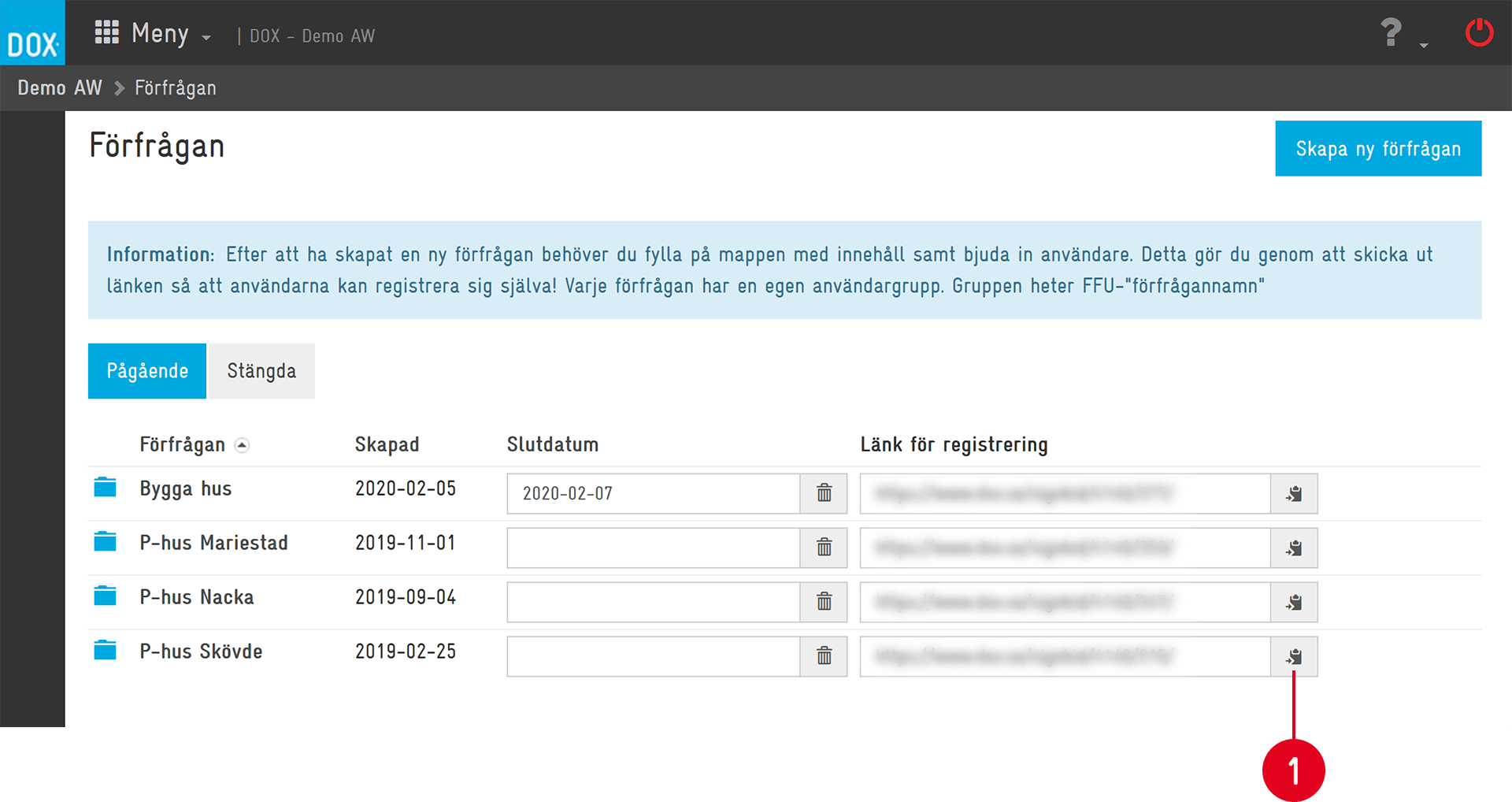Click the P-hus Mariestad name
Viewport: 1512px width, 802px height.
214,543
